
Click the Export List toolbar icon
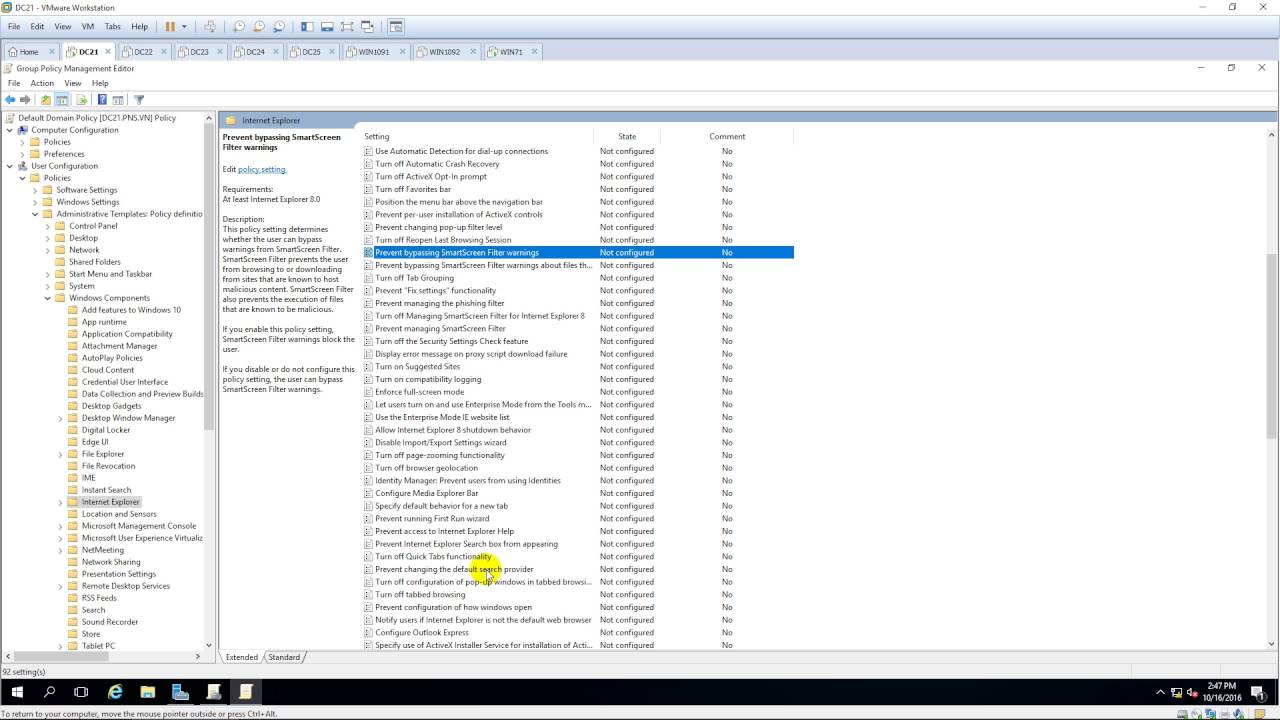[81, 100]
